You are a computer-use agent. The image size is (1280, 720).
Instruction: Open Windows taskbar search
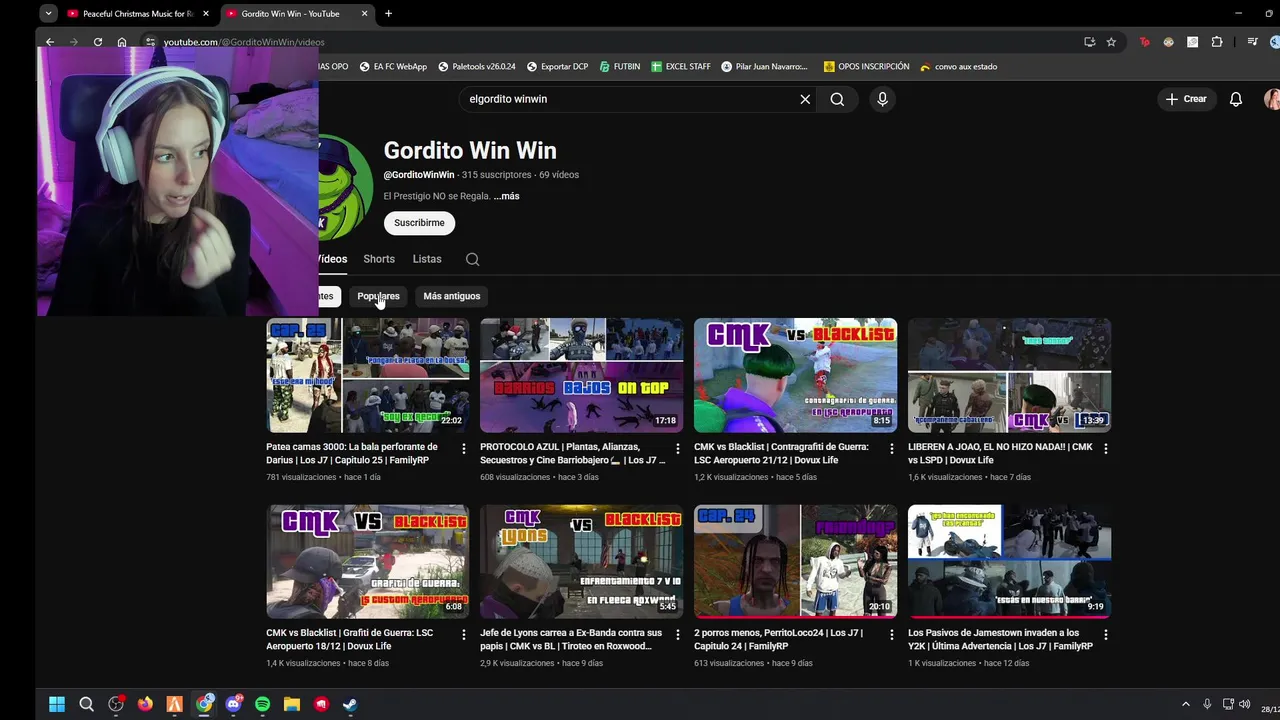pos(86,704)
